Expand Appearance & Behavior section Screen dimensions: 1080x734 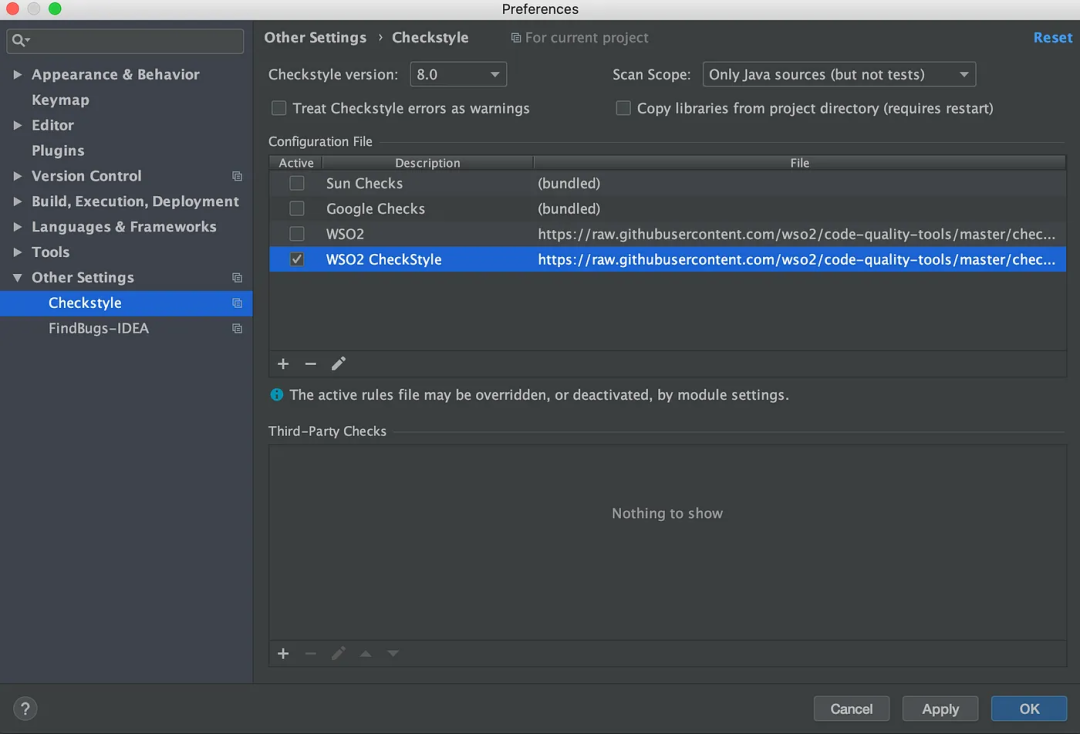[x=18, y=74]
